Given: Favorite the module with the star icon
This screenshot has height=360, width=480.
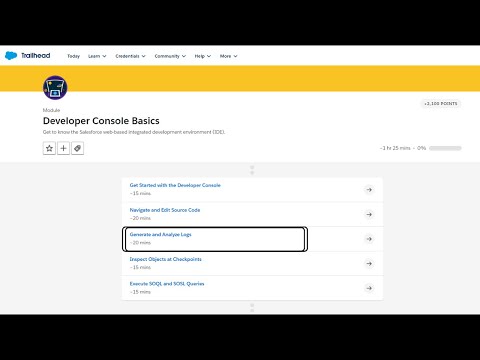Looking at the screenshot, I should [x=49, y=148].
